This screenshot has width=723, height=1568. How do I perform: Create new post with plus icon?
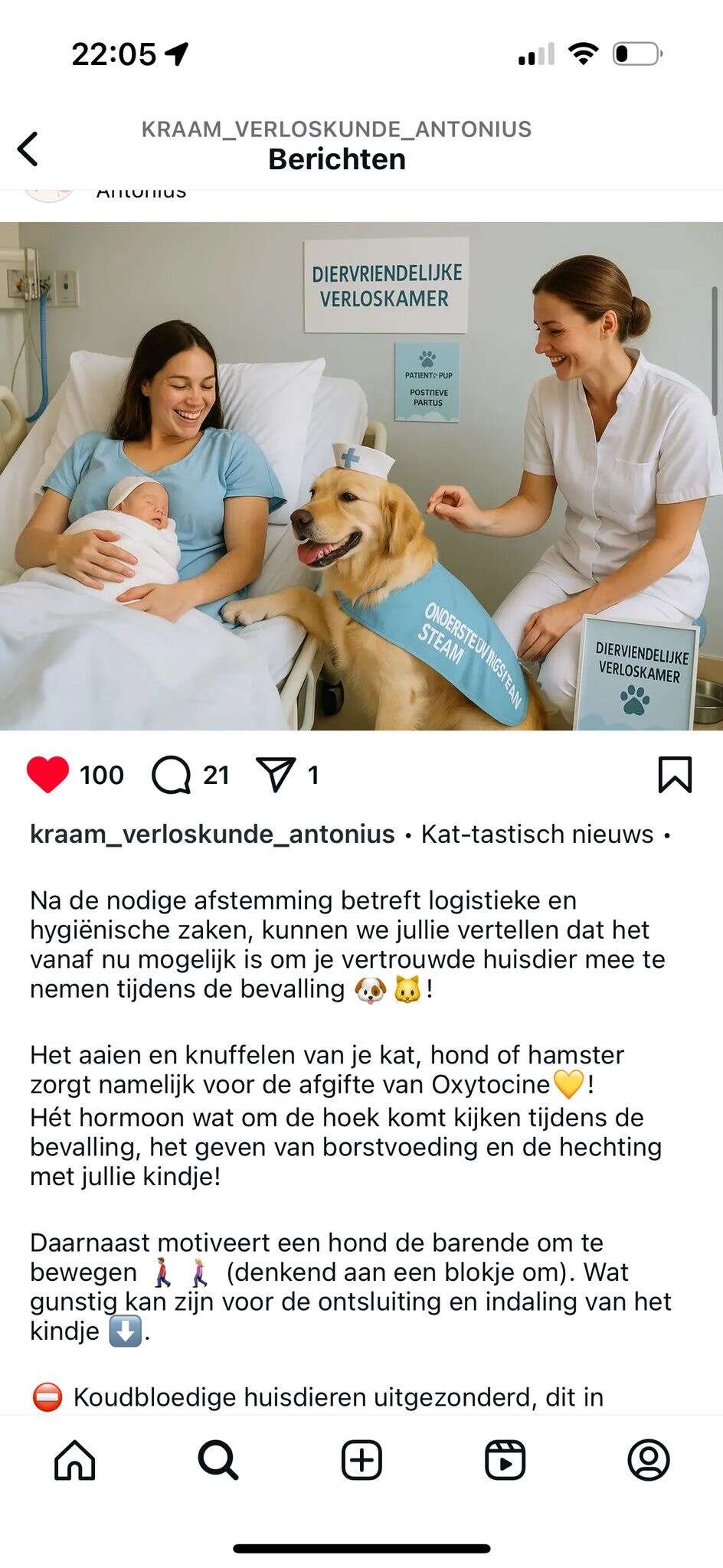point(361,1460)
